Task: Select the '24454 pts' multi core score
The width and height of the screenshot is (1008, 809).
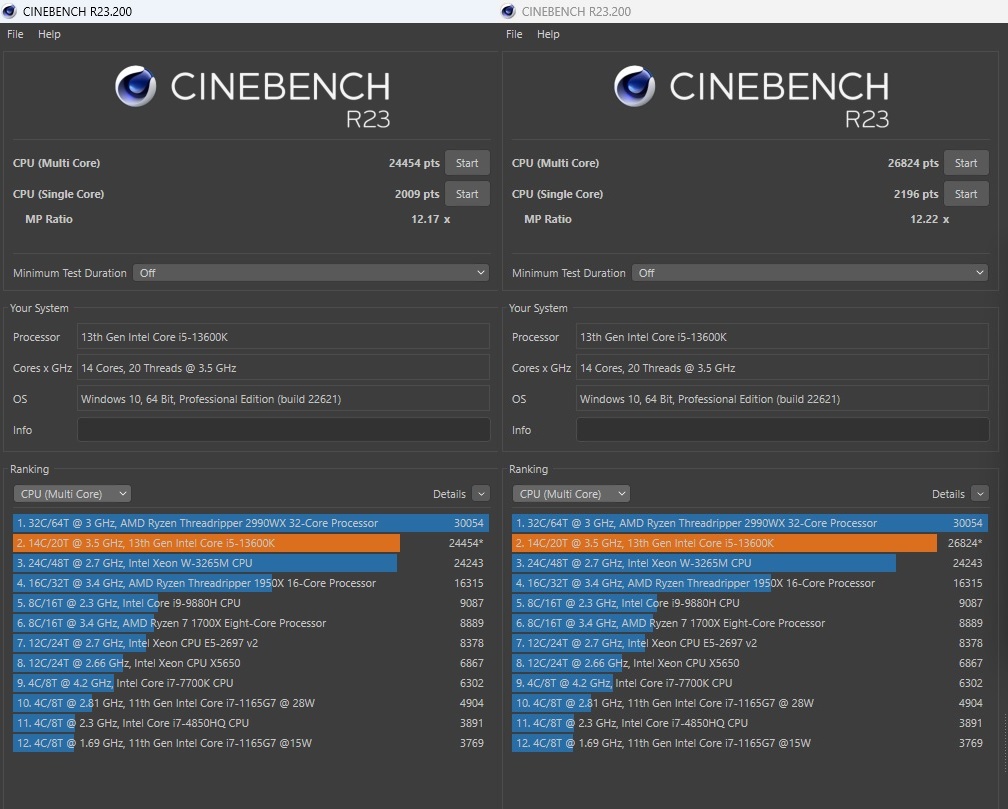Action: (414, 163)
